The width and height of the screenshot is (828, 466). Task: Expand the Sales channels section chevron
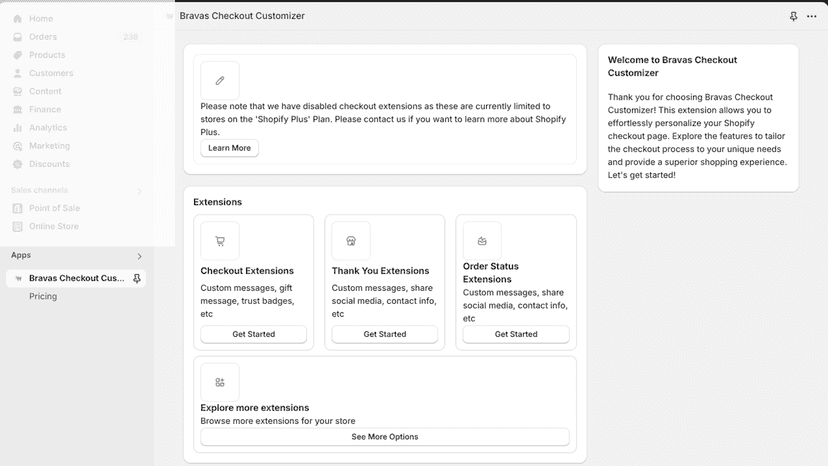coord(139,191)
